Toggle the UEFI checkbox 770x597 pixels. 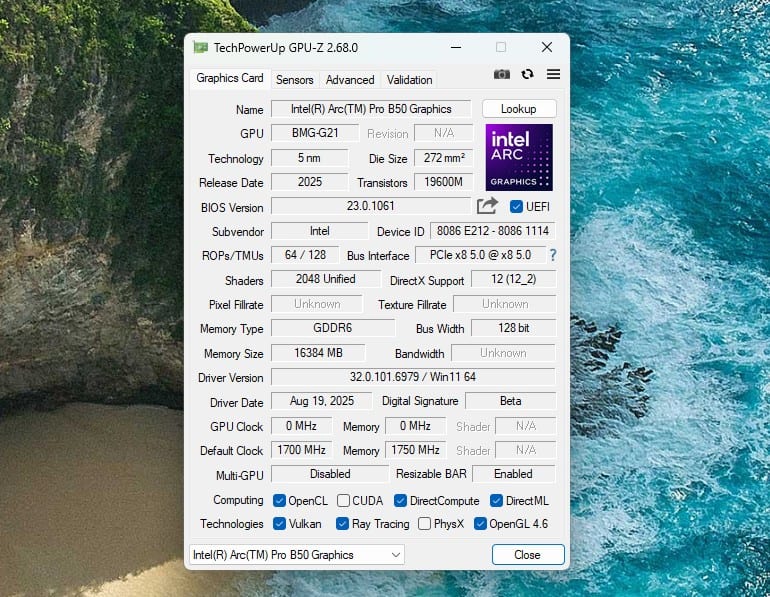[516, 207]
